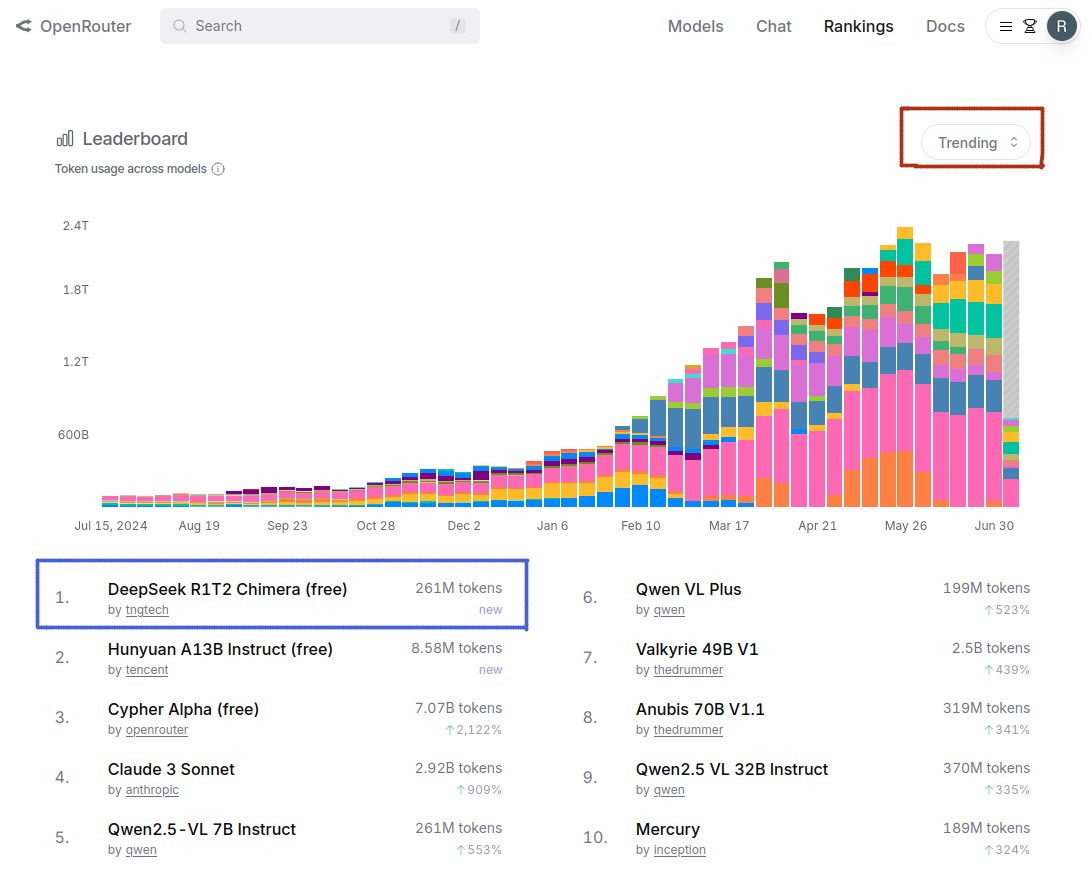The height and width of the screenshot is (886, 1092).
Task: Open the Chat page
Action: coord(774,26)
